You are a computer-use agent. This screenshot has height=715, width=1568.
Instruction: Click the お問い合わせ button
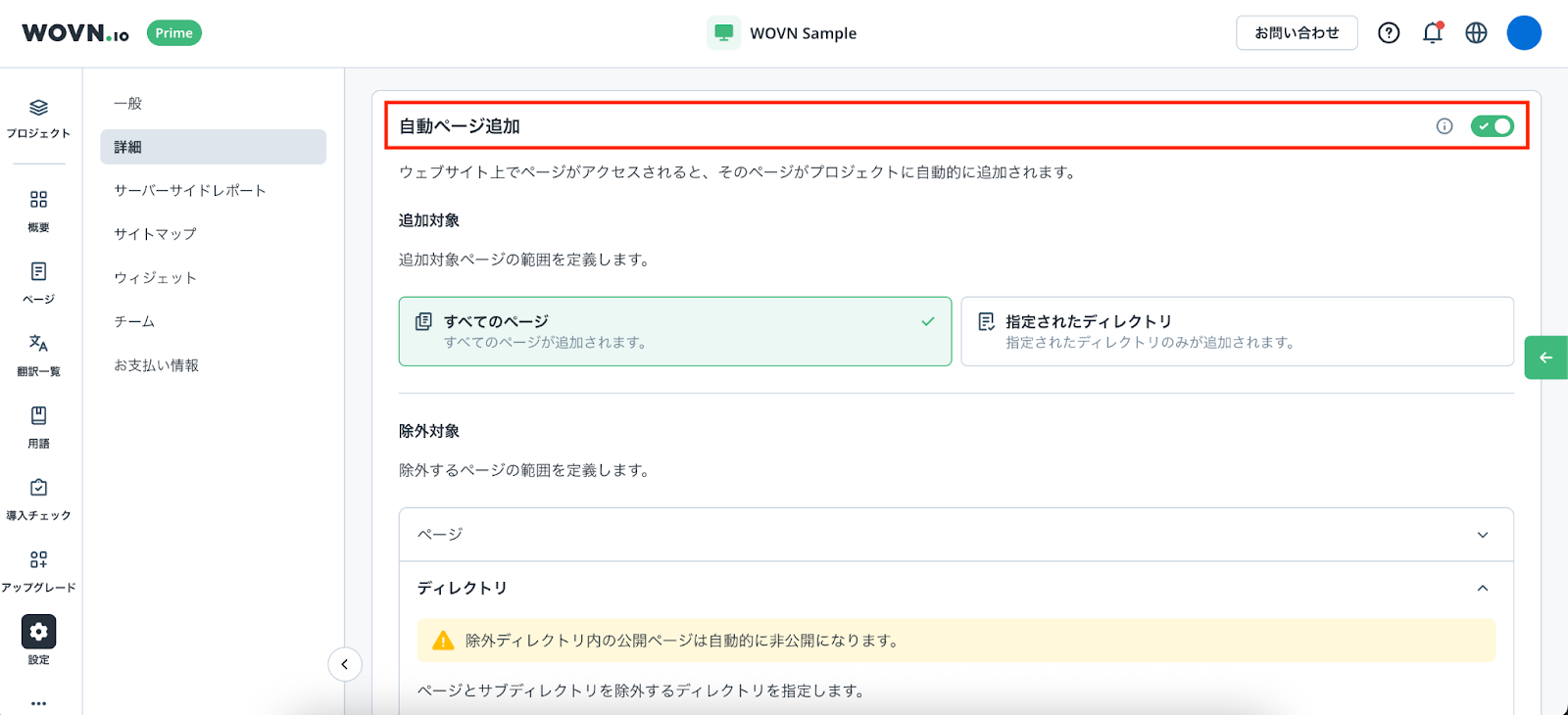point(1296,33)
